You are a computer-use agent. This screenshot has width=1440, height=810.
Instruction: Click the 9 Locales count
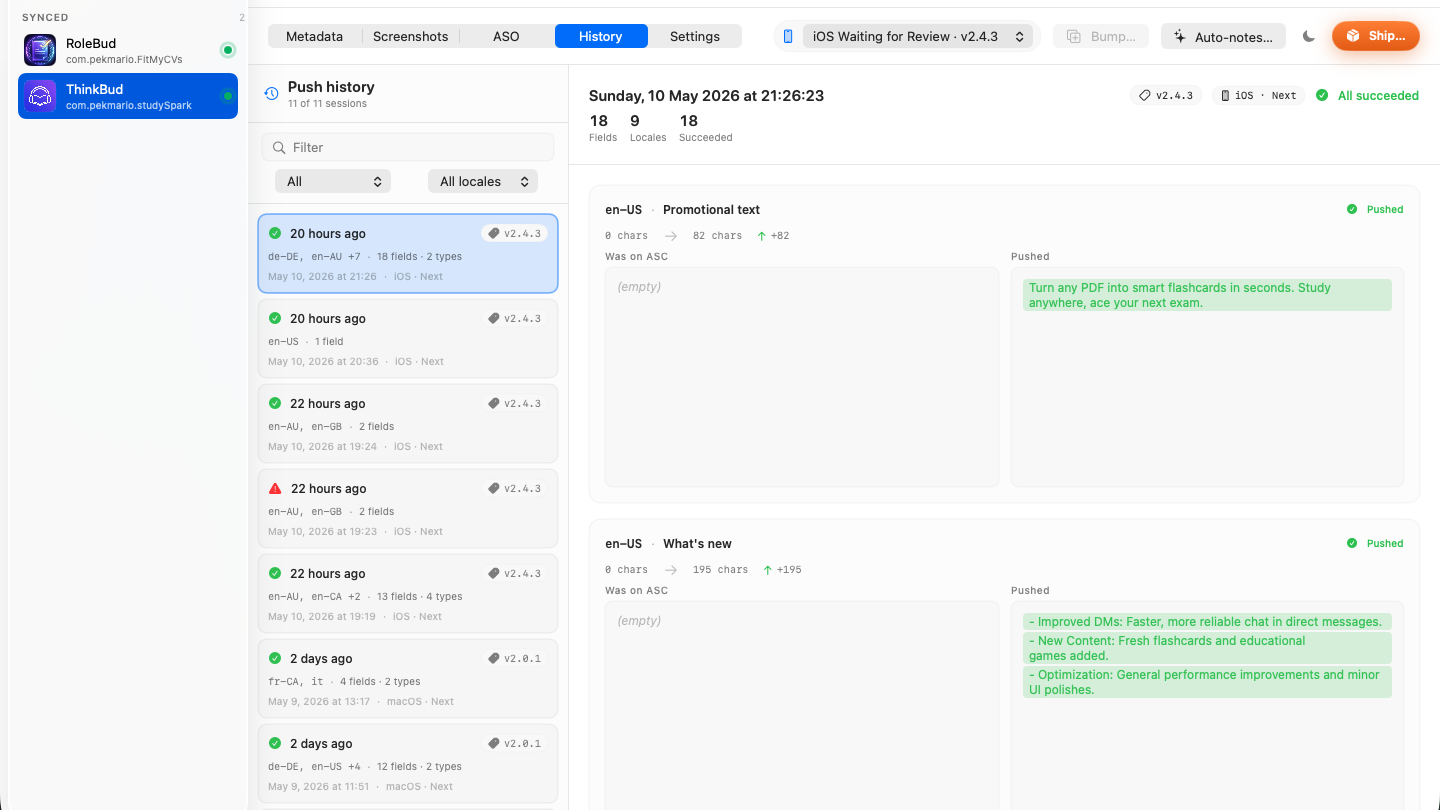click(x=647, y=127)
